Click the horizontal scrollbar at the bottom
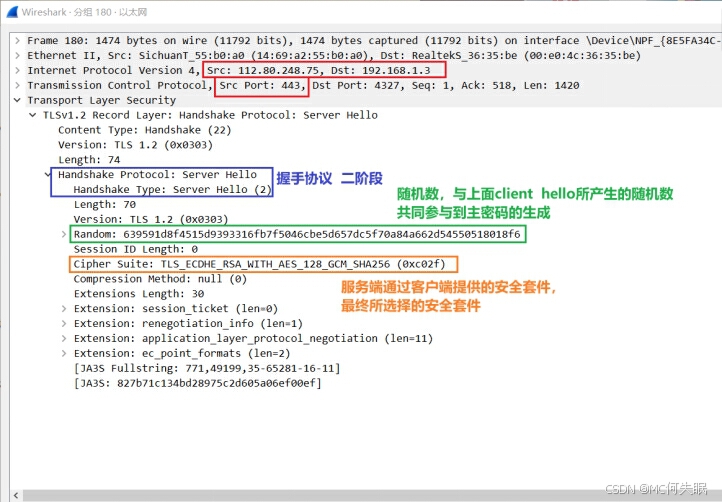 [300, 494]
